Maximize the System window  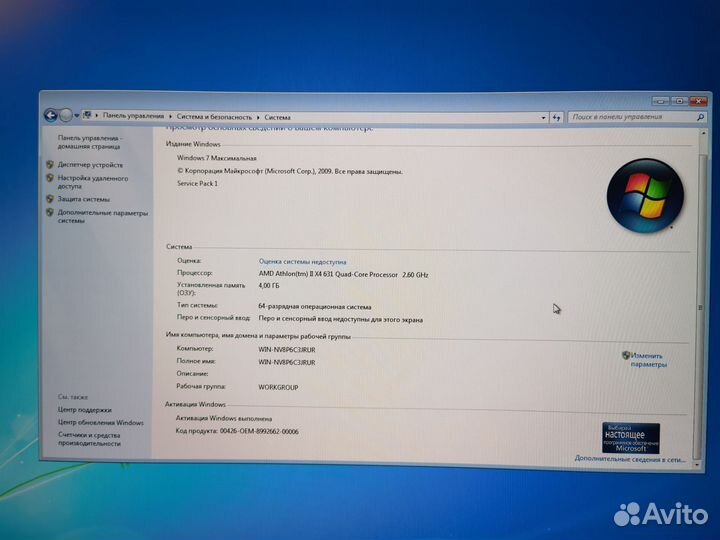(679, 101)
